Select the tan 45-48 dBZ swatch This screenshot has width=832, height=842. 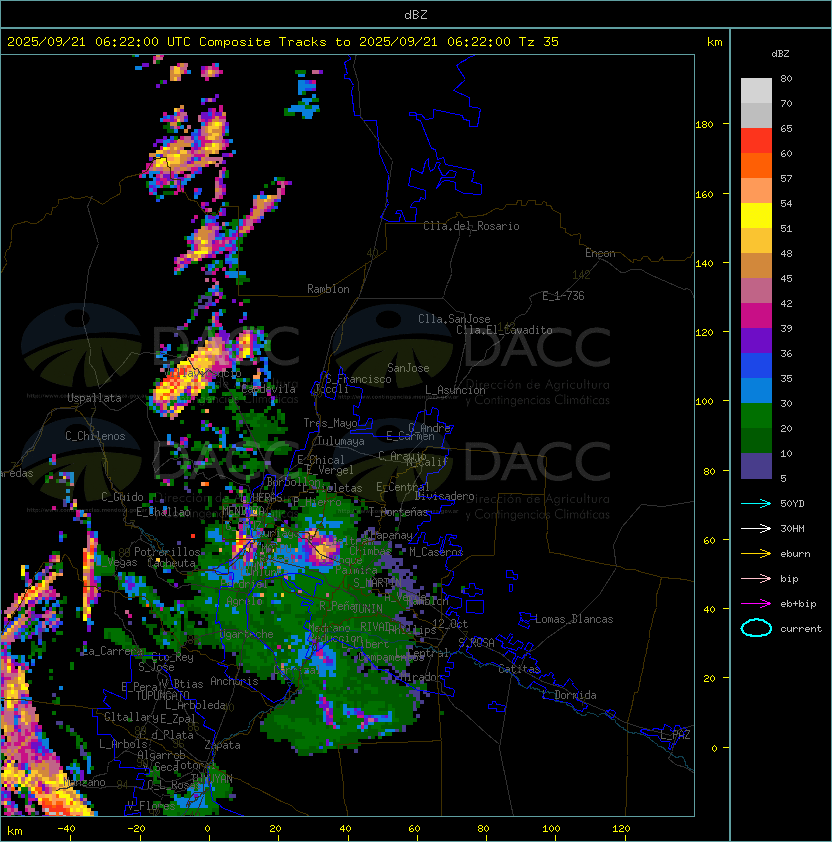pyautogui.click(x=756, y=266)
